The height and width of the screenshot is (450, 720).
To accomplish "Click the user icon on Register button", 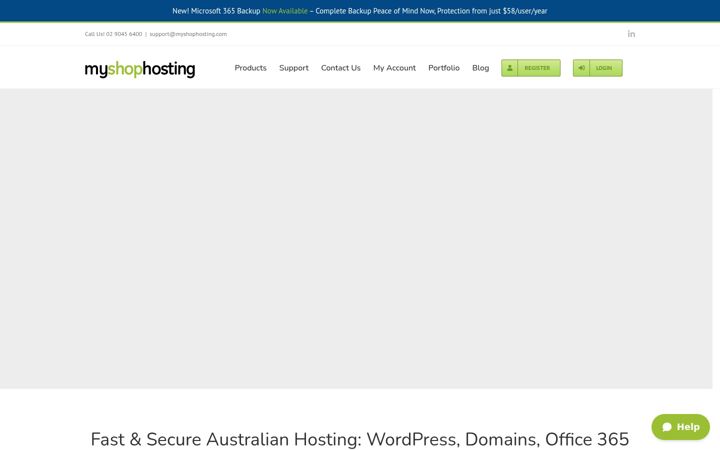I will pos(509,68).
